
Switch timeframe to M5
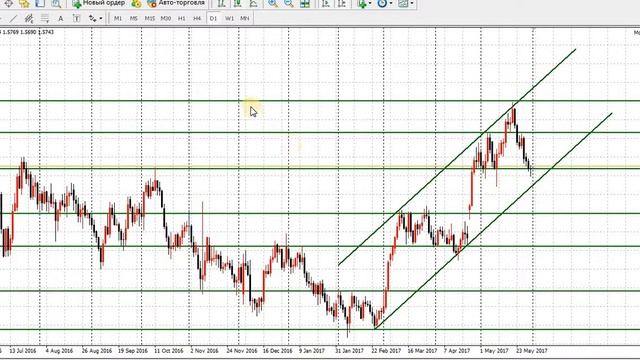click(x=133, y=18)
